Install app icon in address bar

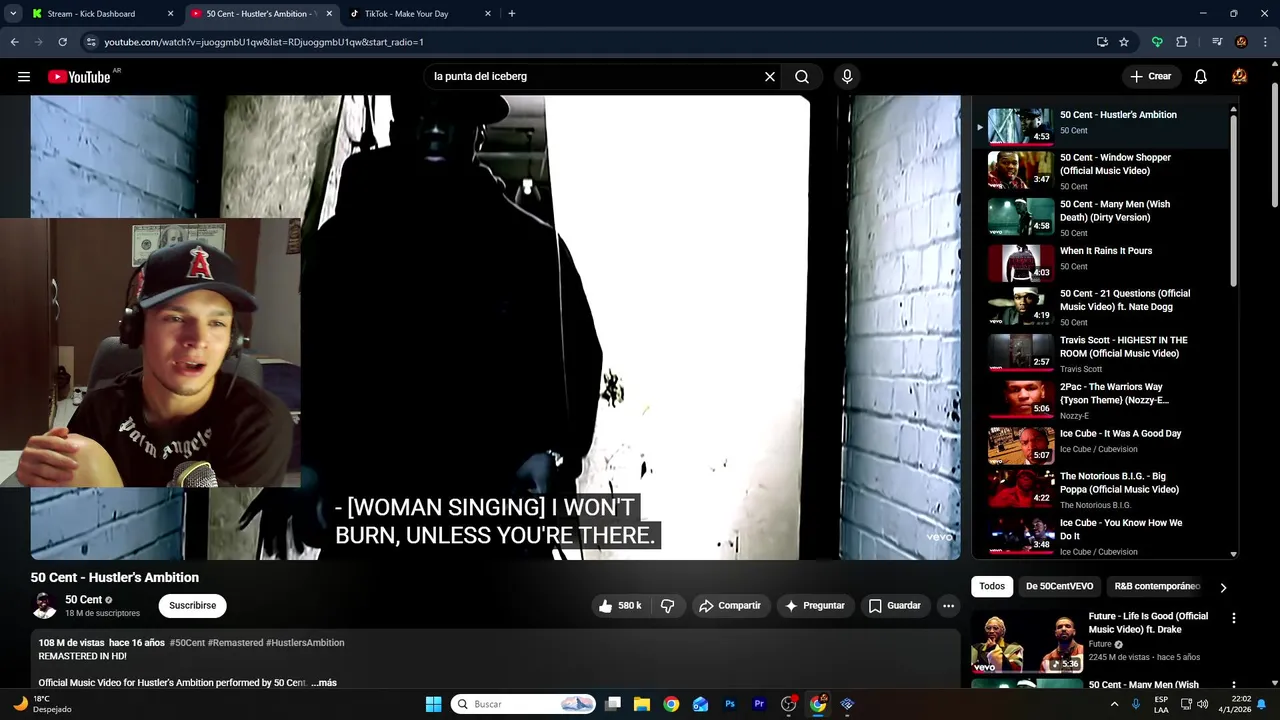(1102, 42)
